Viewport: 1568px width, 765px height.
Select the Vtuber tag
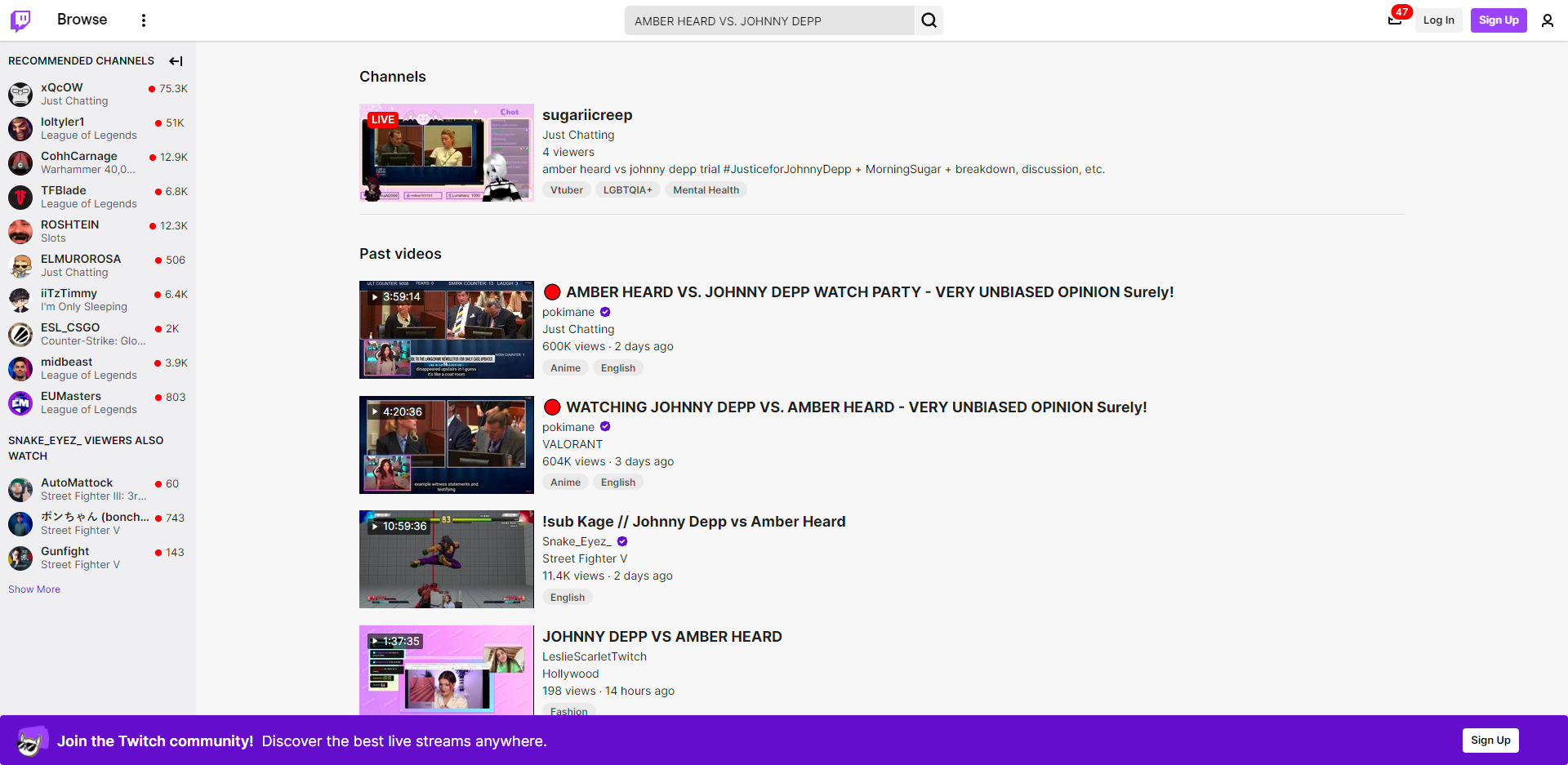click(567, 190)
